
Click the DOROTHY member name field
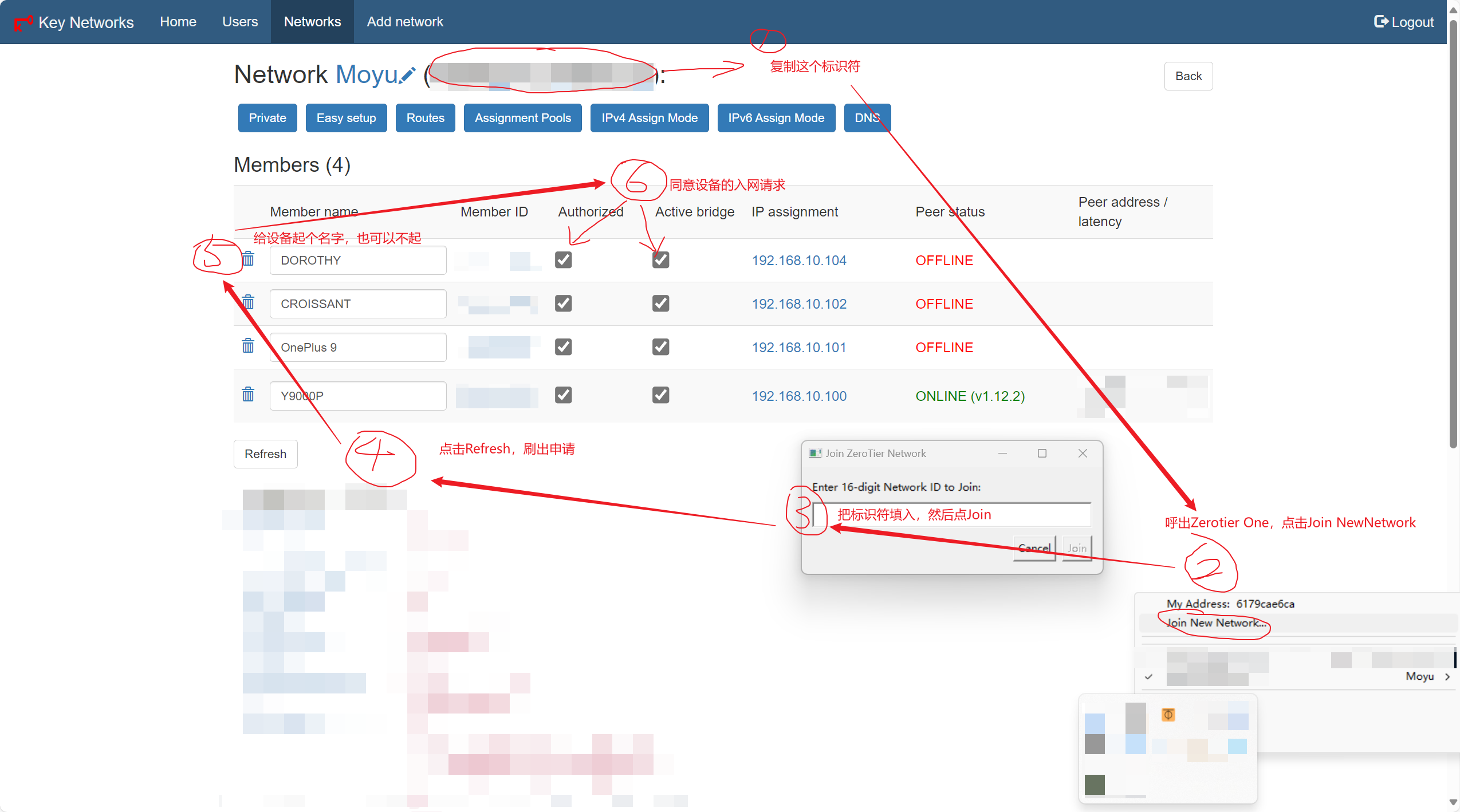pyautogui.click(x=358, y=261)
